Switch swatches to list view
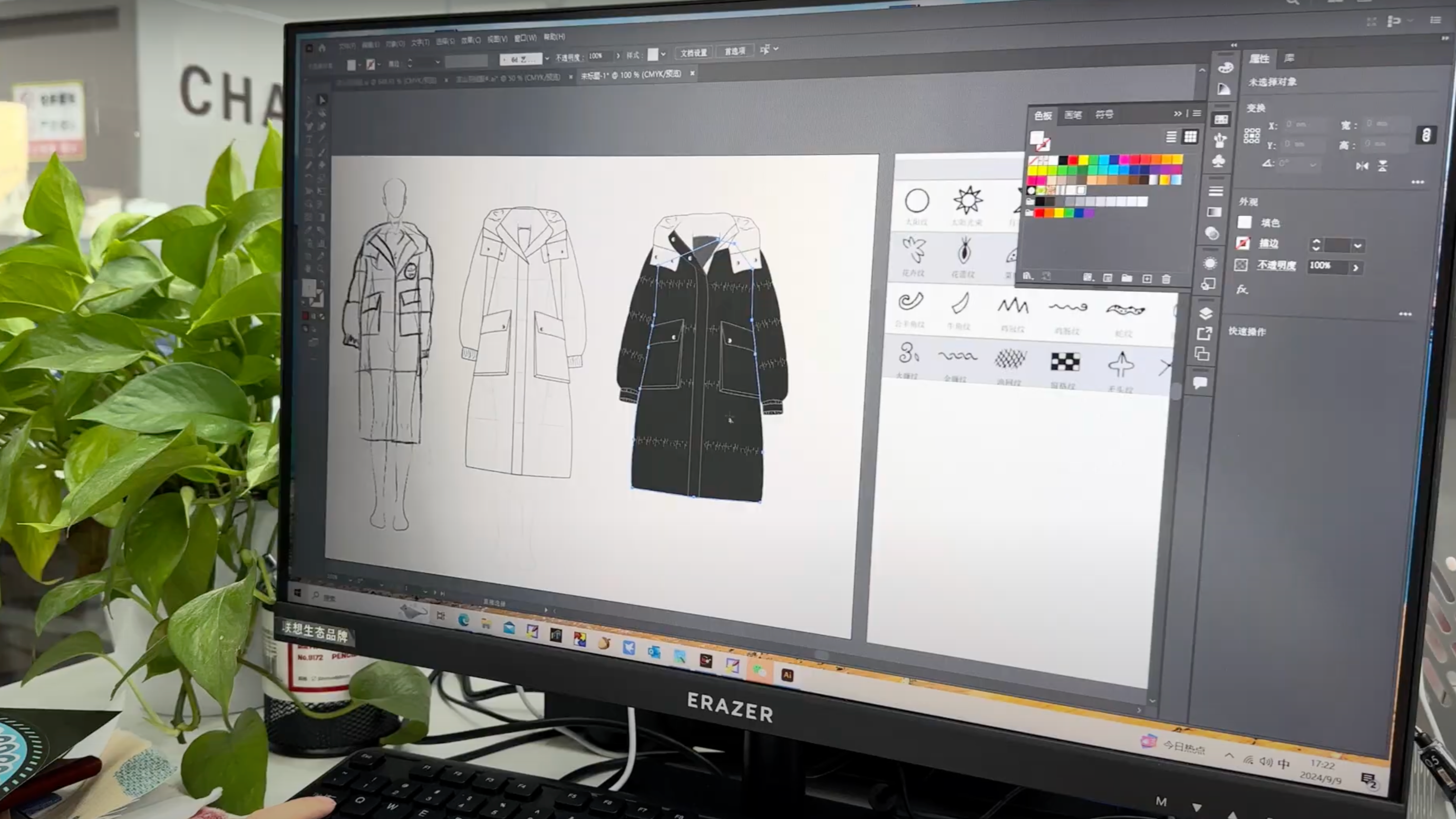This screenshot has height=819, width=1456. [1171, 137]
